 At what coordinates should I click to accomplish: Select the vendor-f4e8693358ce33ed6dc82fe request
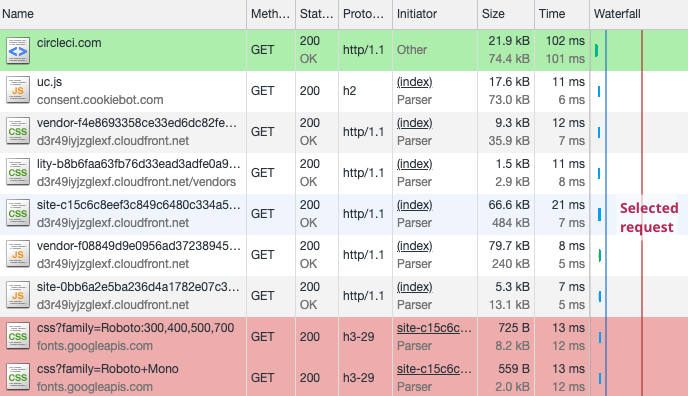point(136,123)
